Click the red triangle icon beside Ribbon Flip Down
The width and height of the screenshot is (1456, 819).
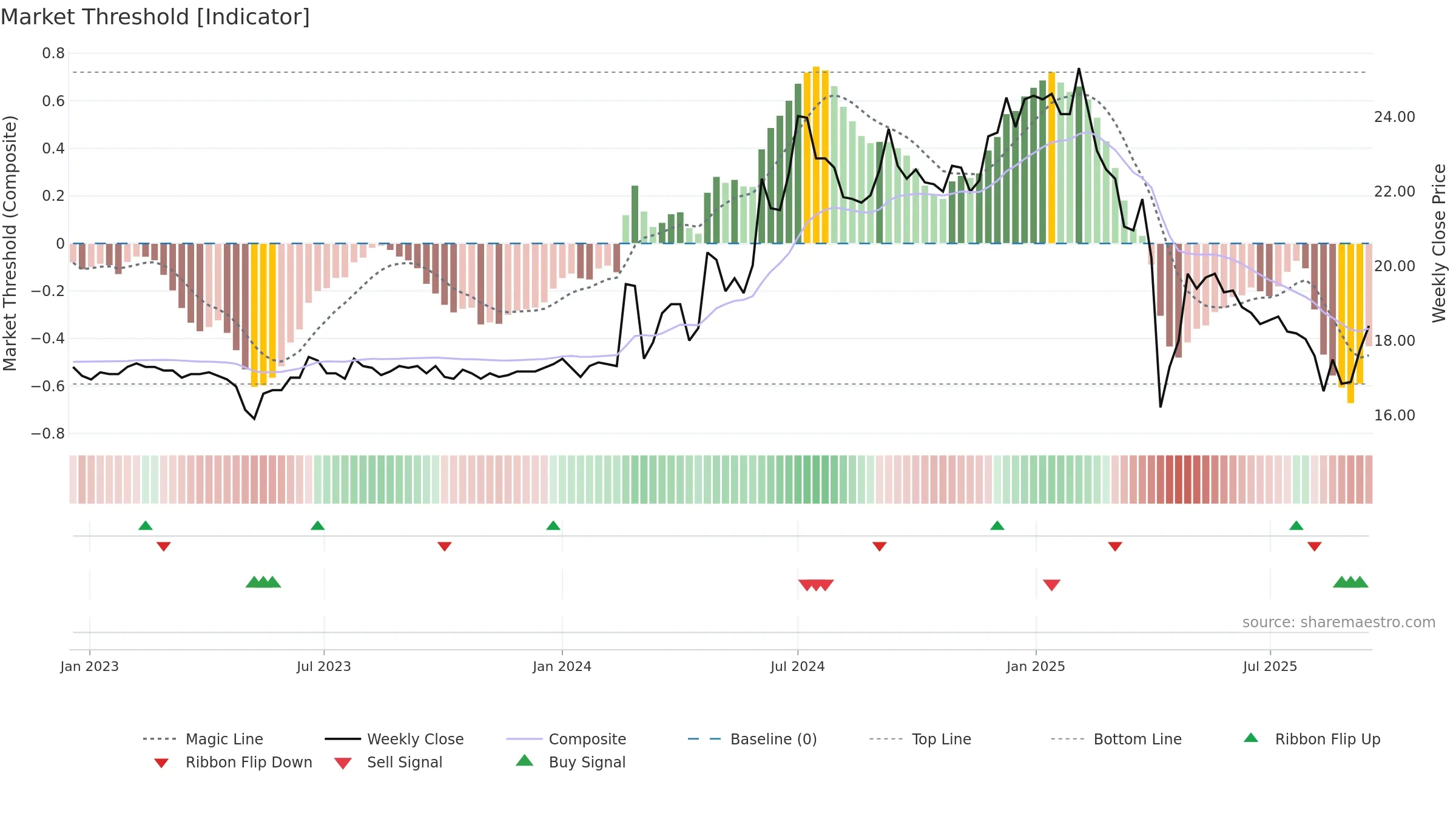161,763
